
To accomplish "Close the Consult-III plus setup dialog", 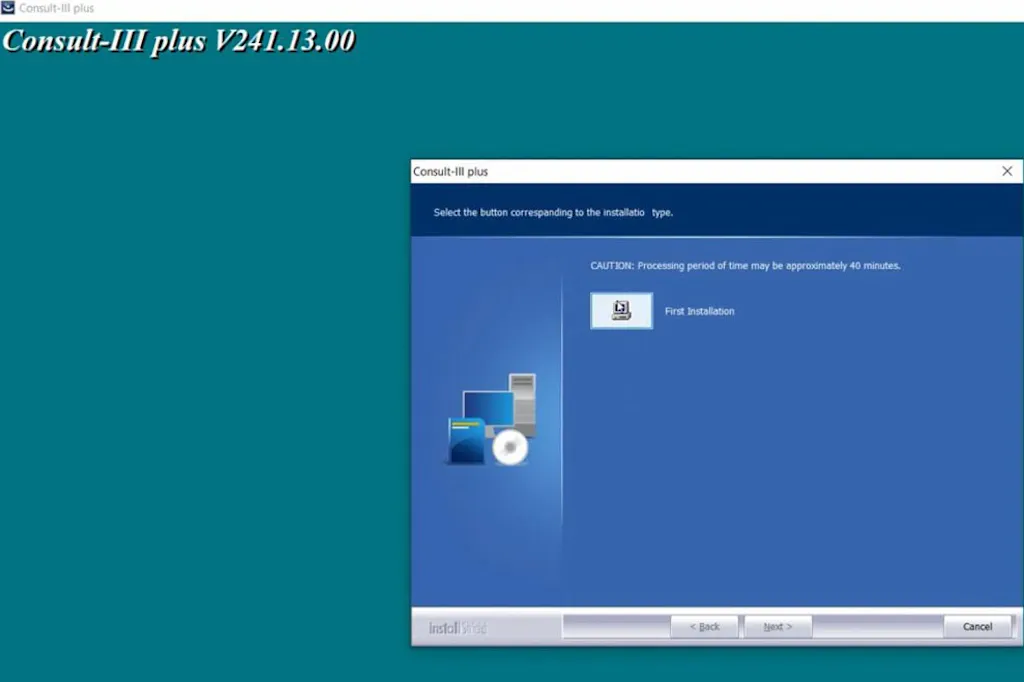I will coord(1007,171).
